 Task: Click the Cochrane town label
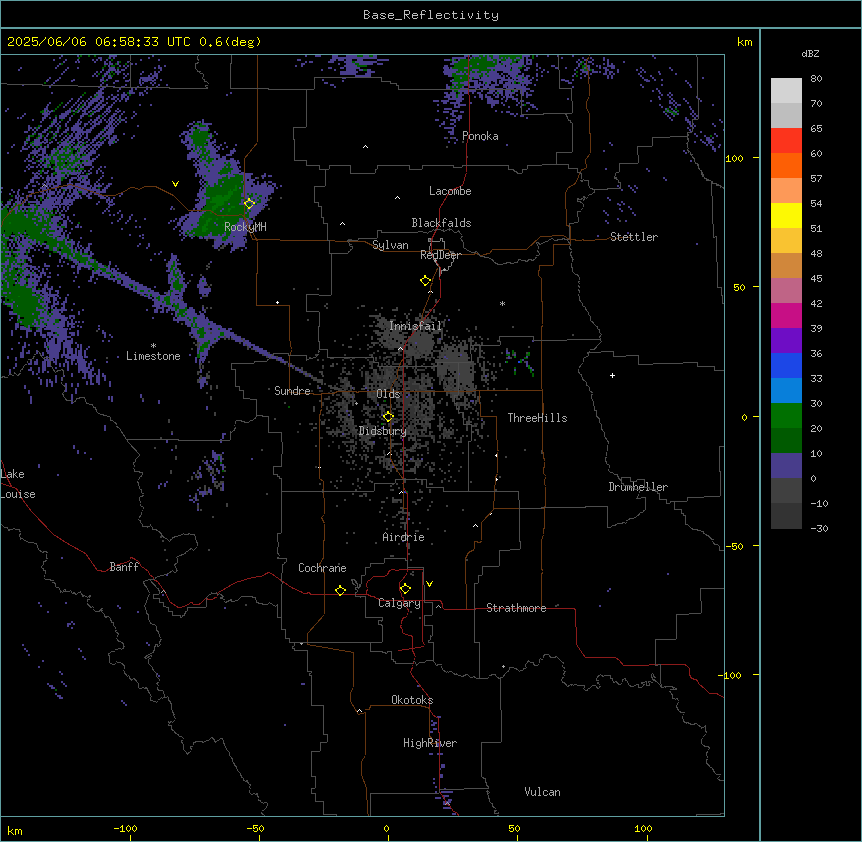[x=322, y=568]
